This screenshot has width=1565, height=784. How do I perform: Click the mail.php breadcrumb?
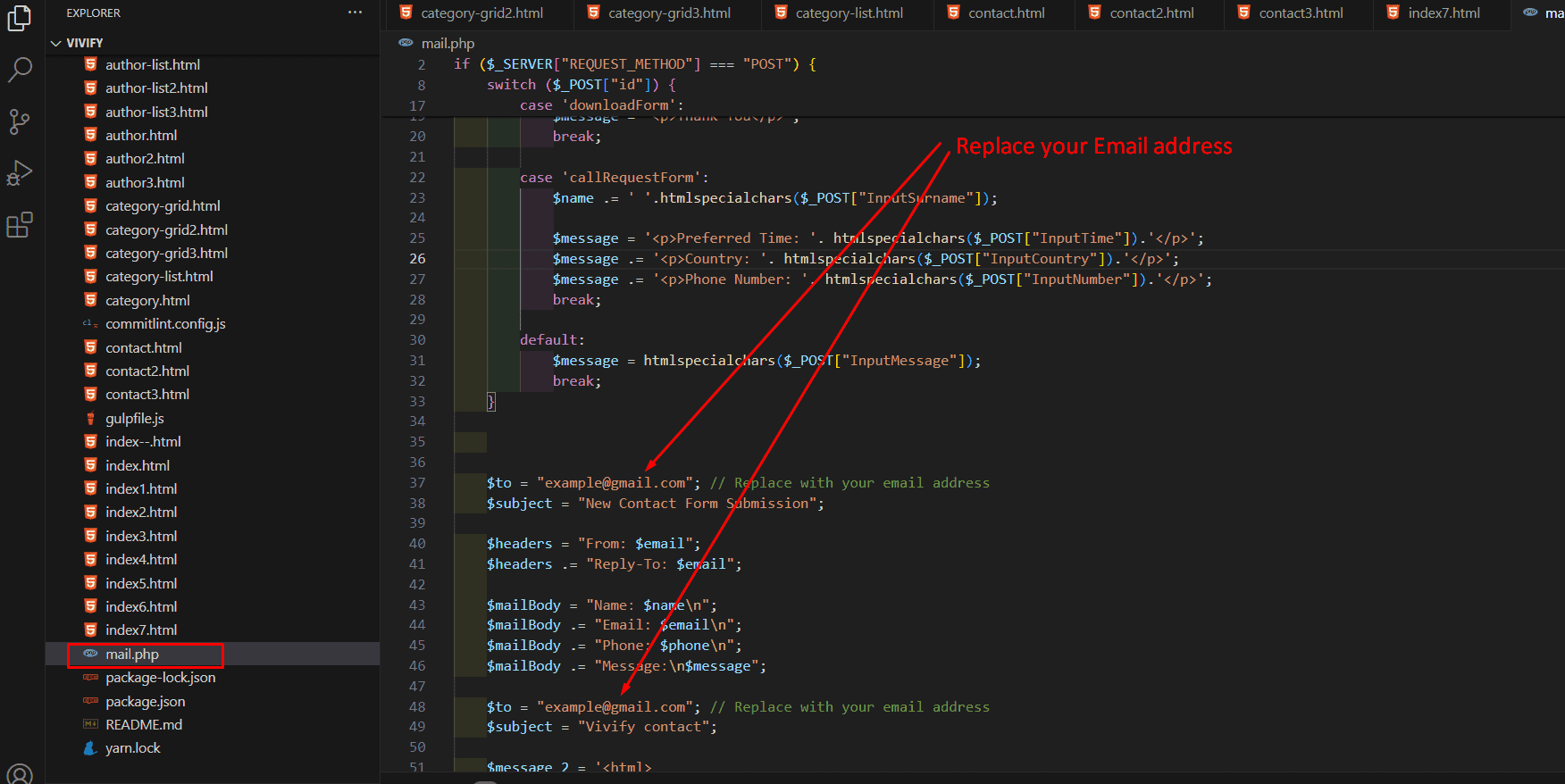tap(448, 43)
